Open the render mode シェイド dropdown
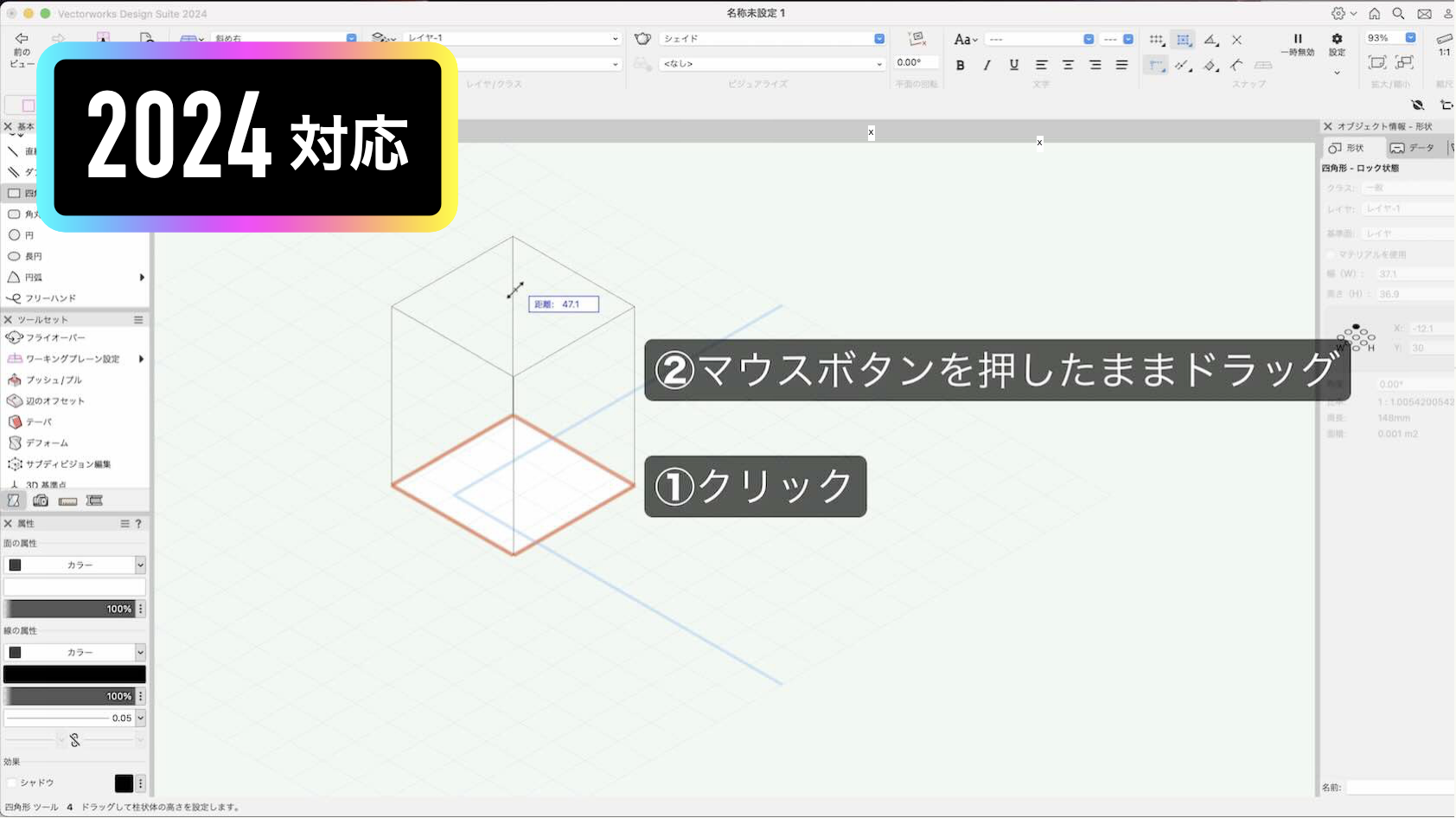The width and height of the screenshot is (1456, 818). [x=773, y=39]
